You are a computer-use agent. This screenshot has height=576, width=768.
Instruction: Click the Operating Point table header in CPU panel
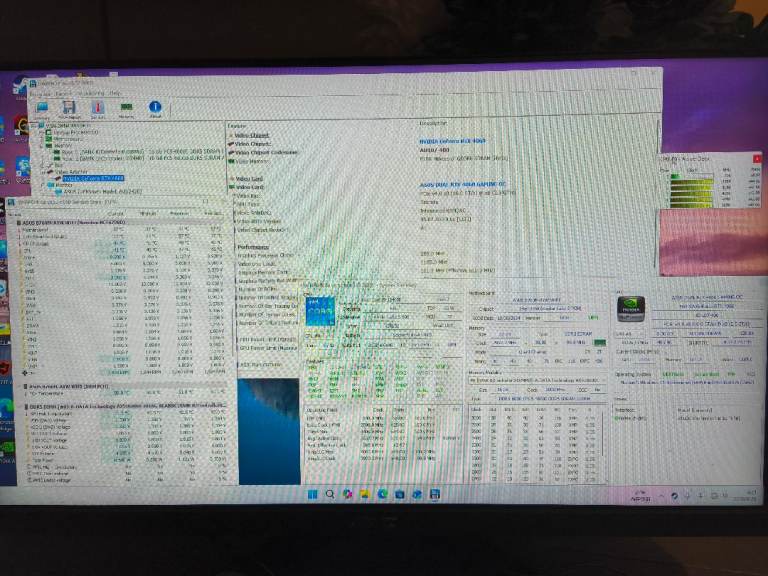[321, 409]
